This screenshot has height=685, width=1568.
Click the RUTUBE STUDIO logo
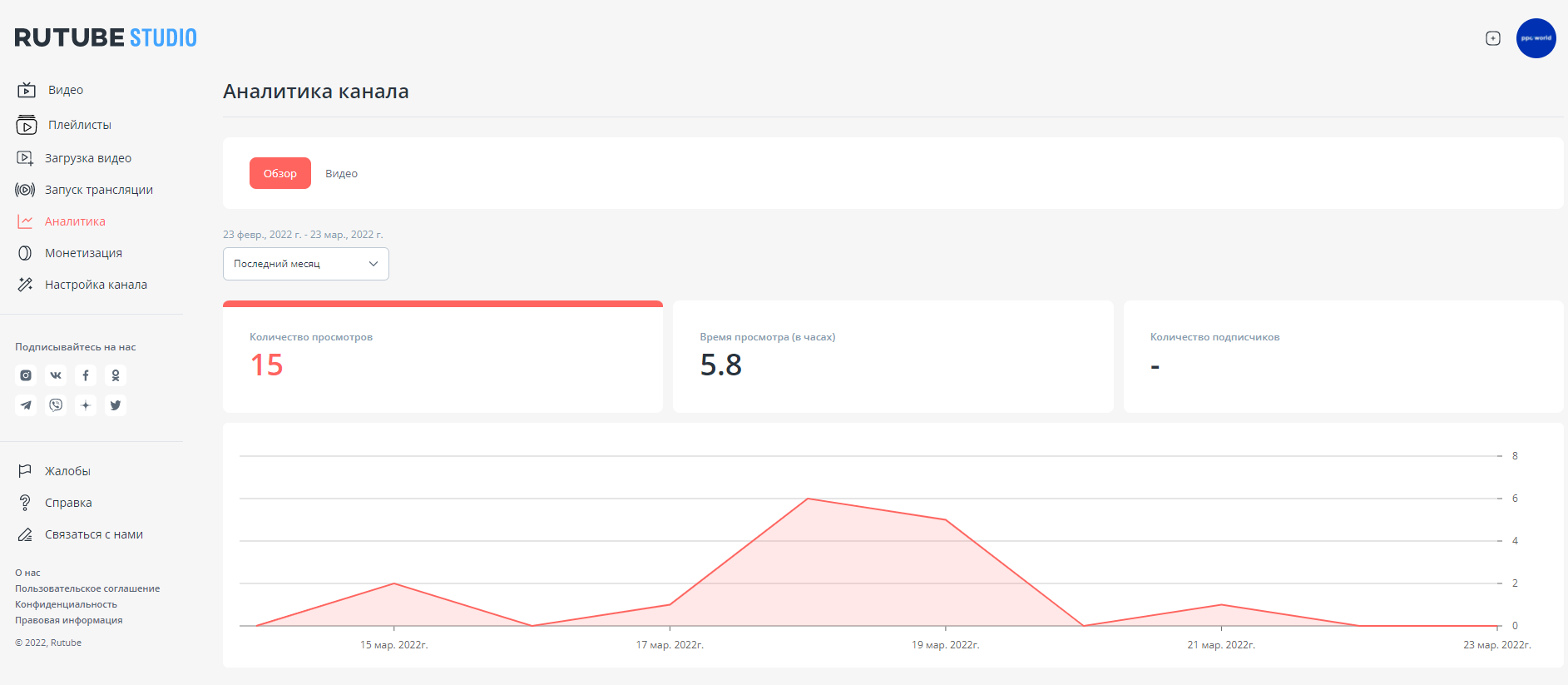pos(106,37)
